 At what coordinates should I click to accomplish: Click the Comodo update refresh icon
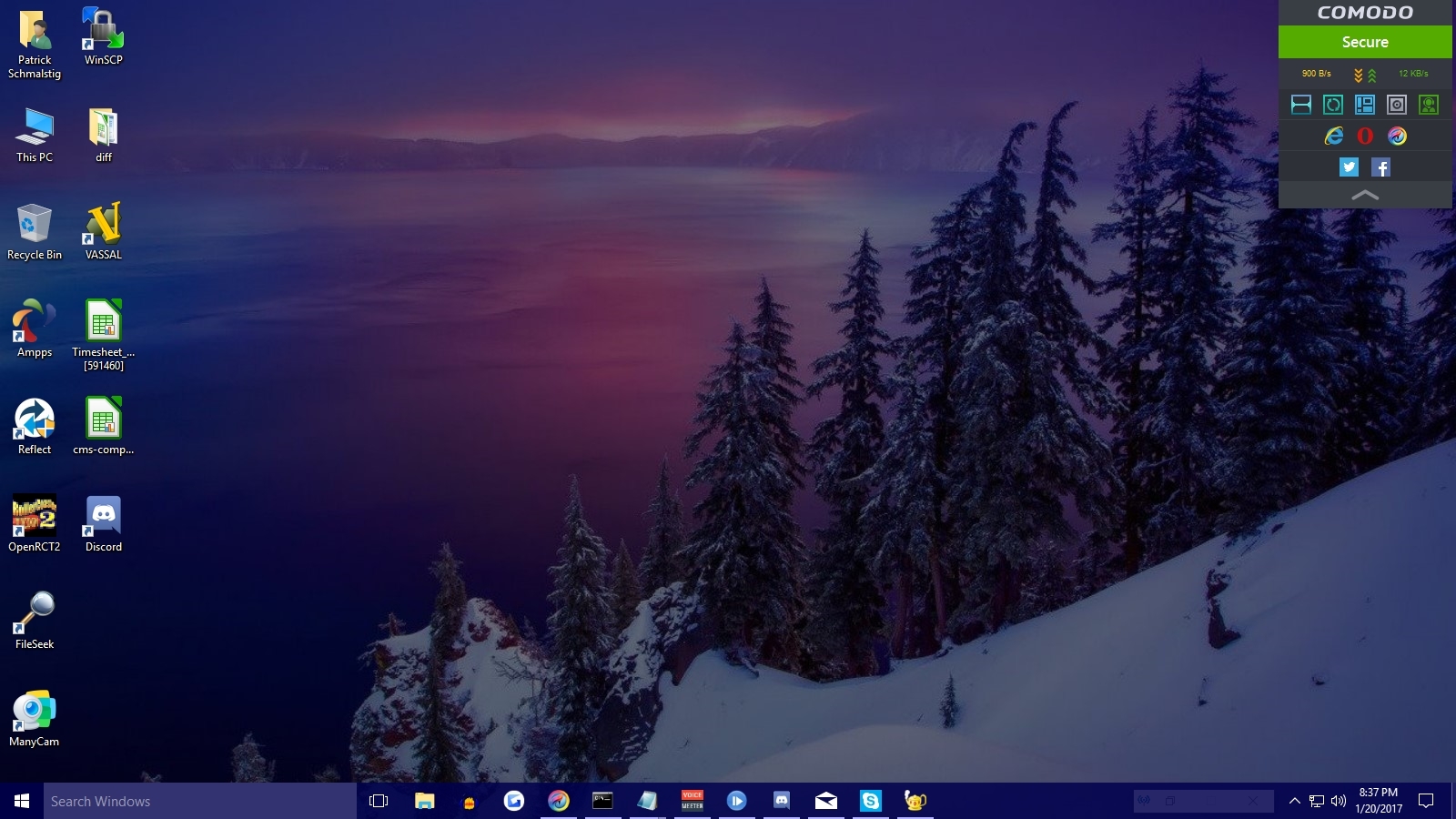(1333, 105)
